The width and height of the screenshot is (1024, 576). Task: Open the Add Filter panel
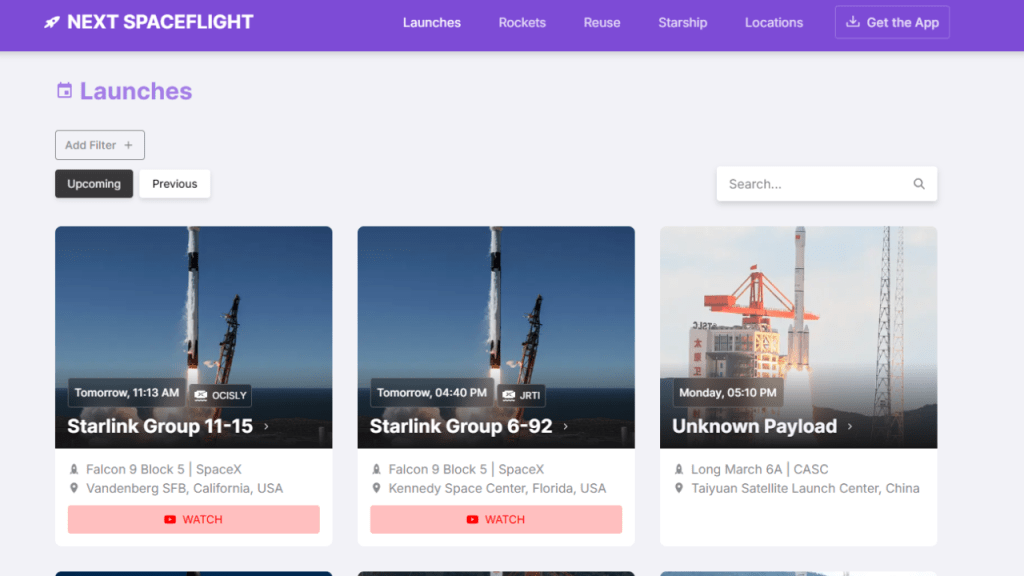[x=99, y=144]
